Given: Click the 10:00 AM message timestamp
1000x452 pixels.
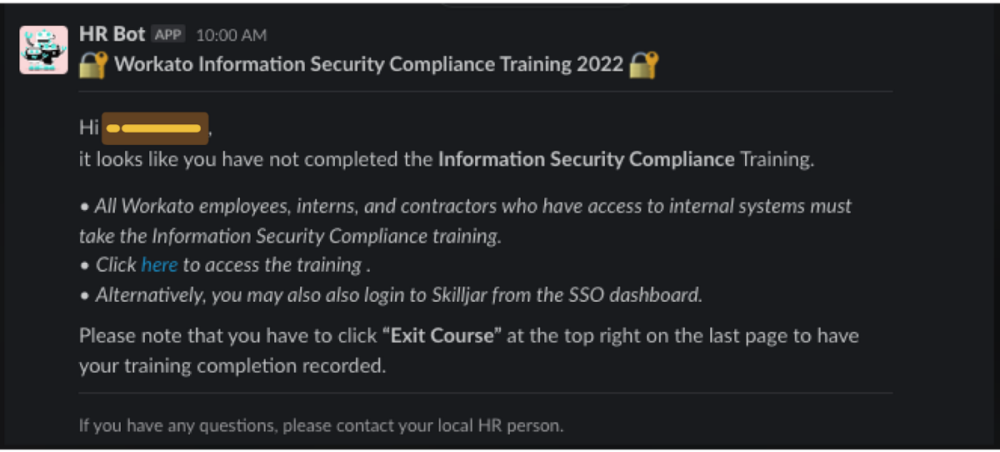Looking at the screenshot, I should pyautogui.click(x=231, y=35).
